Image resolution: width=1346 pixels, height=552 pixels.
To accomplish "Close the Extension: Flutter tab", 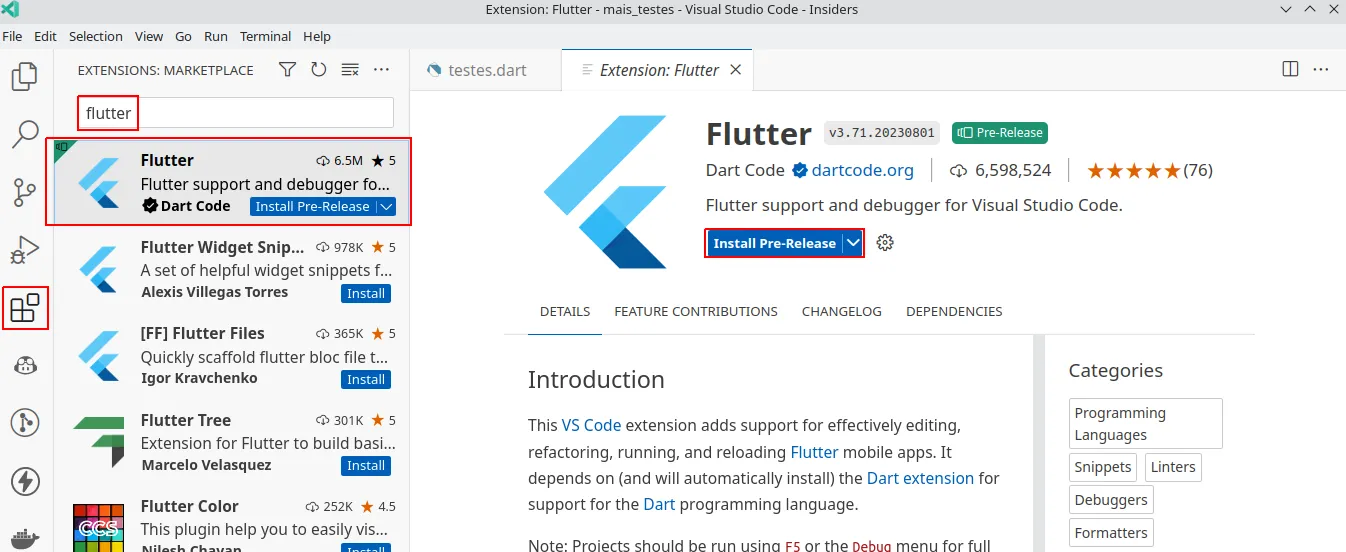I will pos(736,70).
